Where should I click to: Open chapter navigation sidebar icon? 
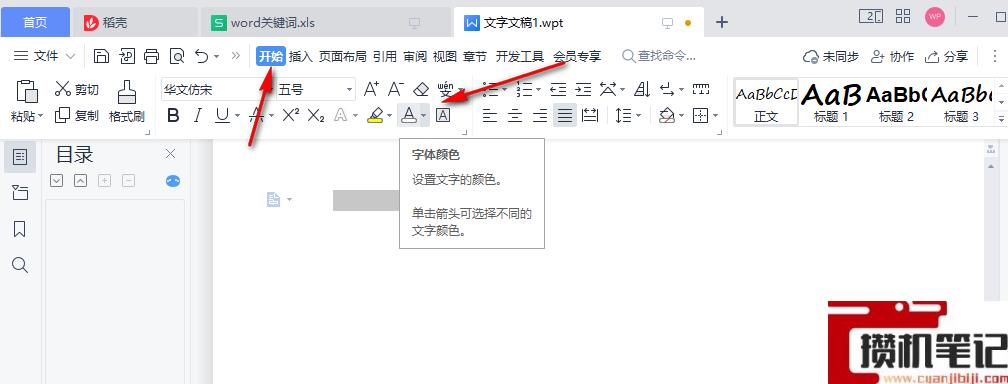(x=20, y=192)
